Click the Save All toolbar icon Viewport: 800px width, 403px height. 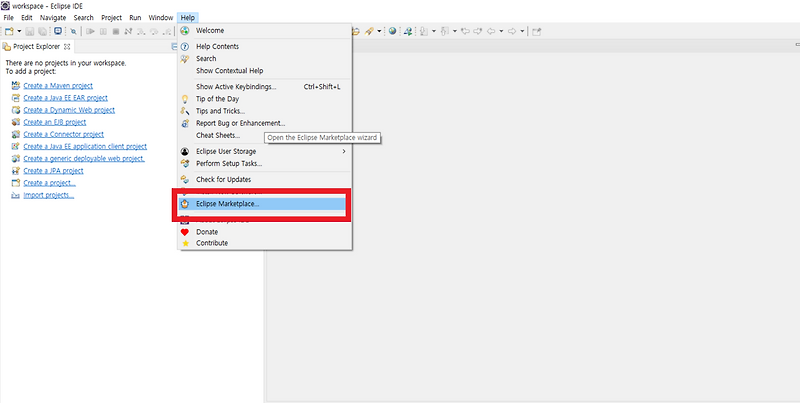click(42, 31)
